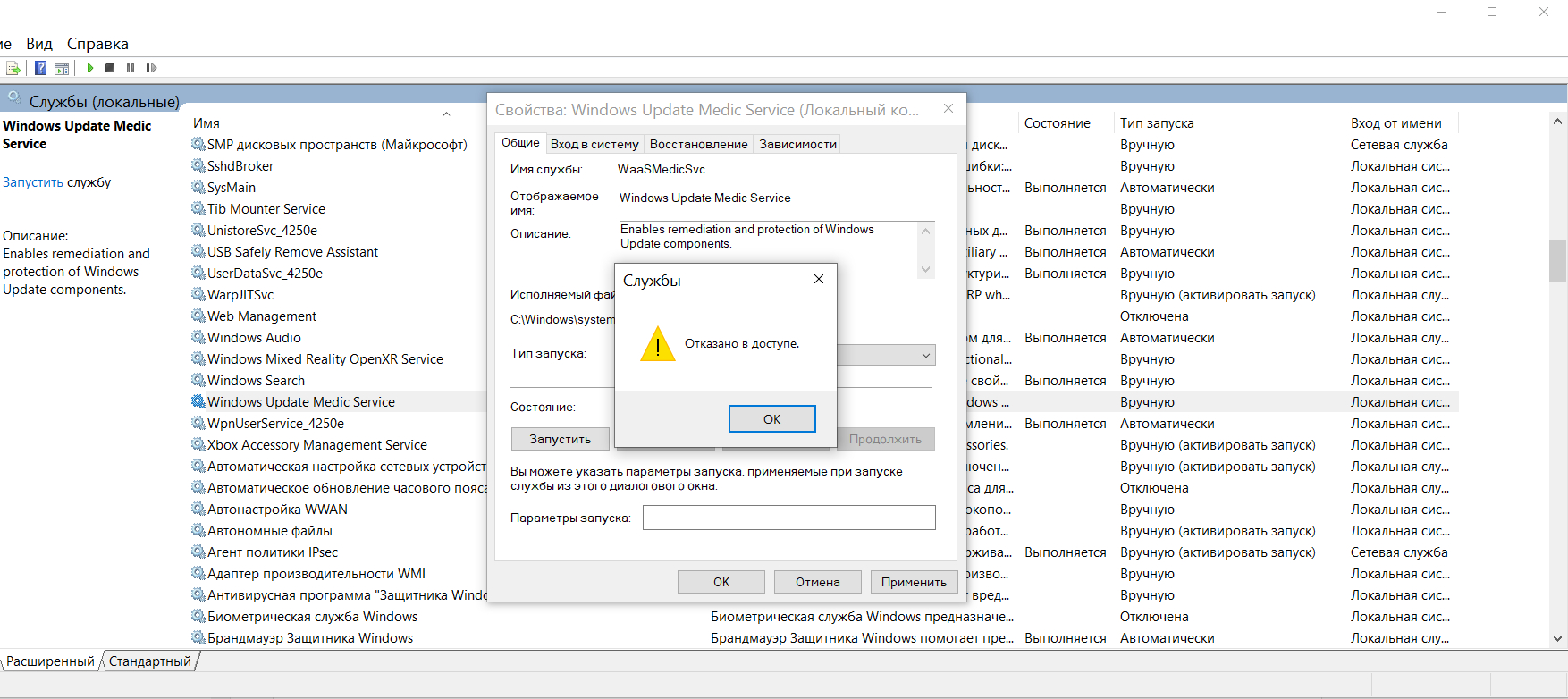Click the gear icon beside UserDataSvc_4250e
The height and width of the screenshot is (699, 1568).
click(x=198, y=273)
